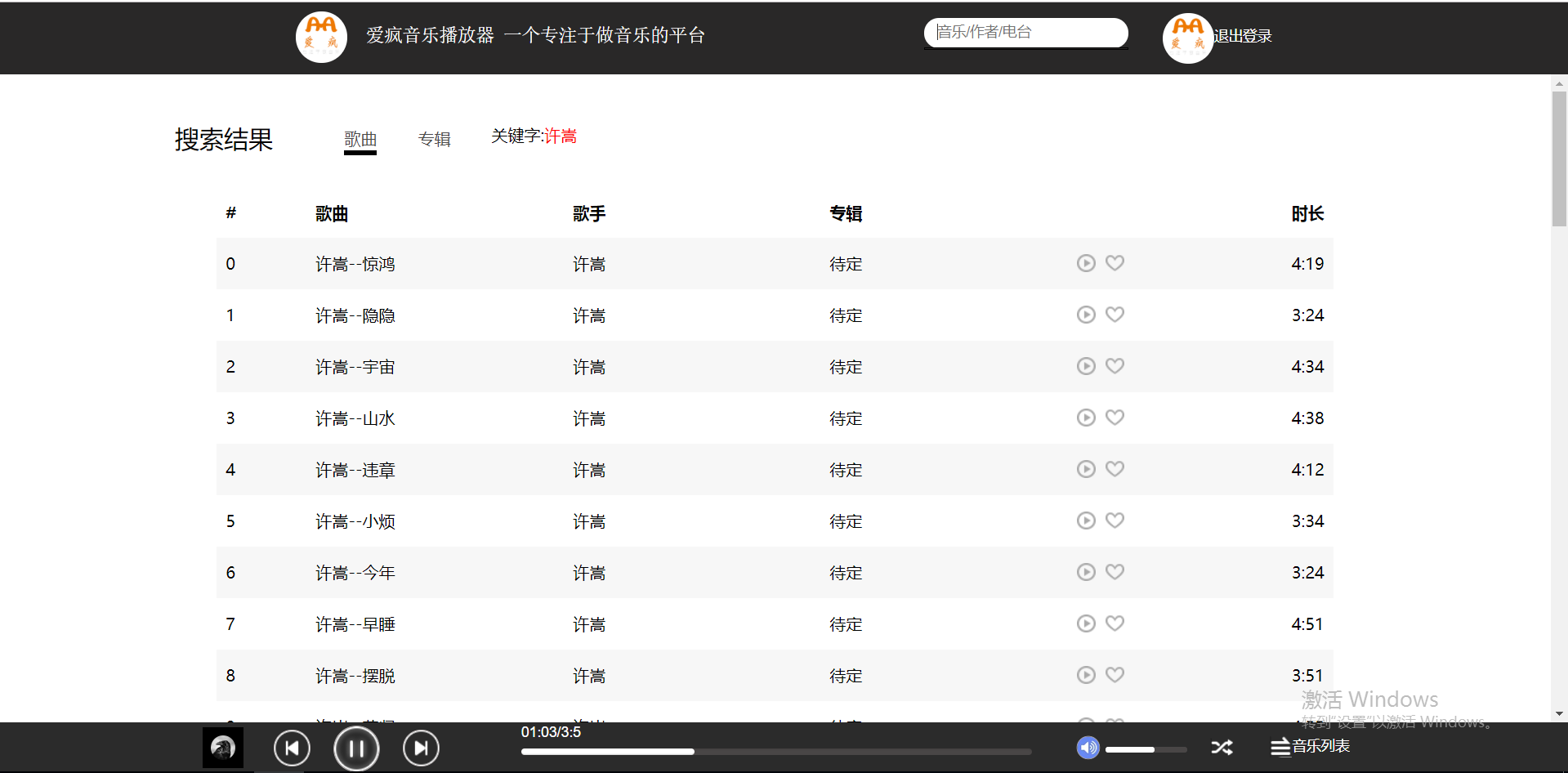Screen dimensions: 1568x773
Task: Skip to previous track
Action: pyautogui.click(x=292, y=748)
